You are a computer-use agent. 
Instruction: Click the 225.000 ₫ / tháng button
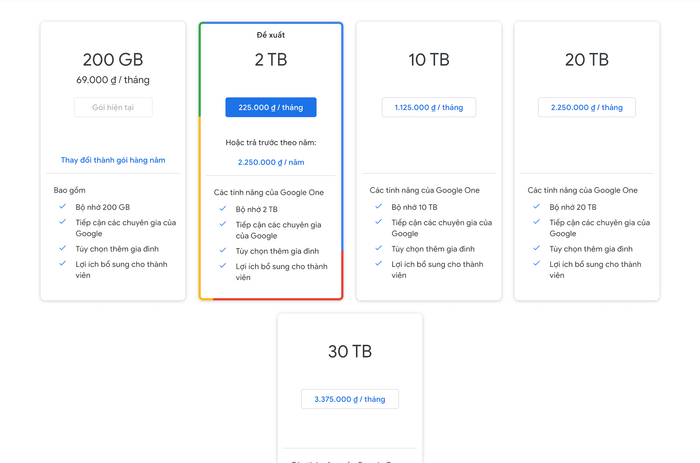click(x=271, y=107)
